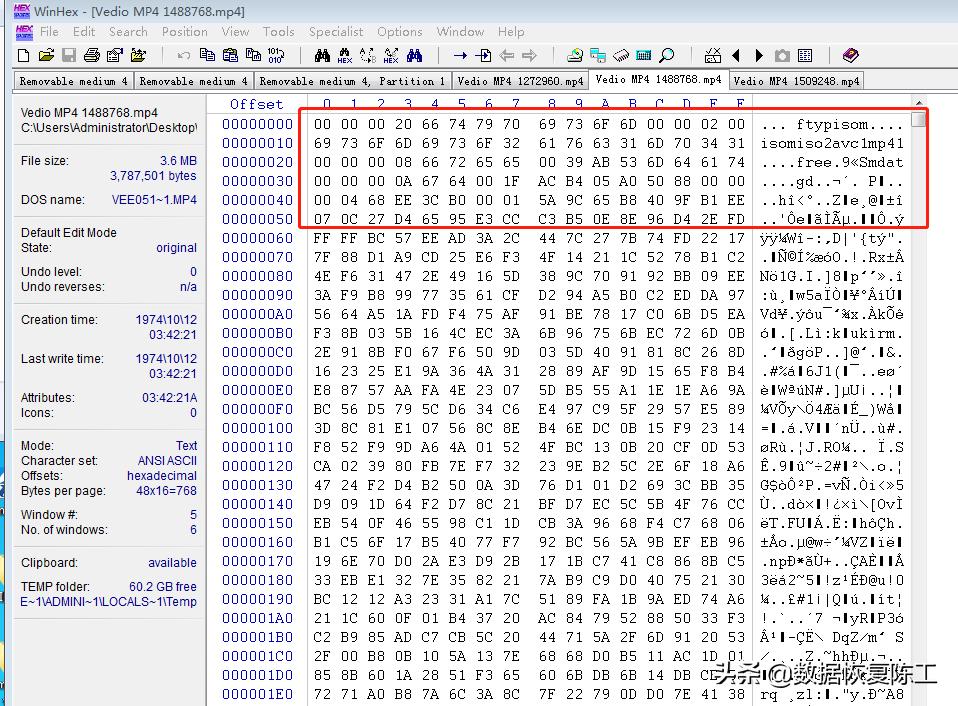The height and width of the screenshot is (706, 958).
Task: Click the State value 'original'
Action: 177,248
